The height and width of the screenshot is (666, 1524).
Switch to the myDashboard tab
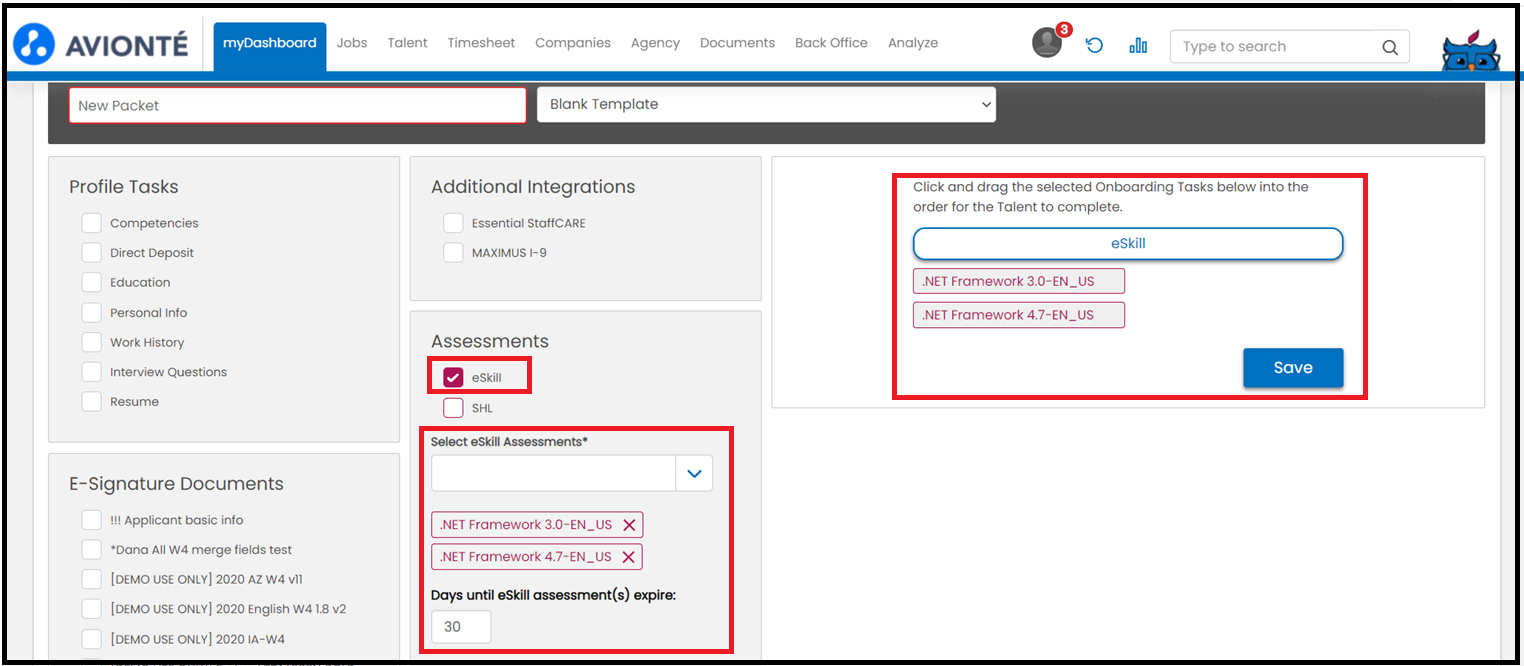270,46
